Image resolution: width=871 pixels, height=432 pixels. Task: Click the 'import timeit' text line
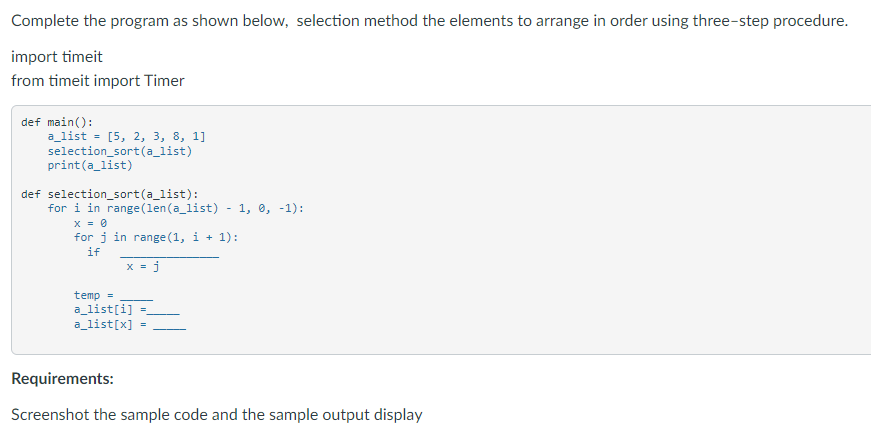pyautogui.click(x=57, y=57)
